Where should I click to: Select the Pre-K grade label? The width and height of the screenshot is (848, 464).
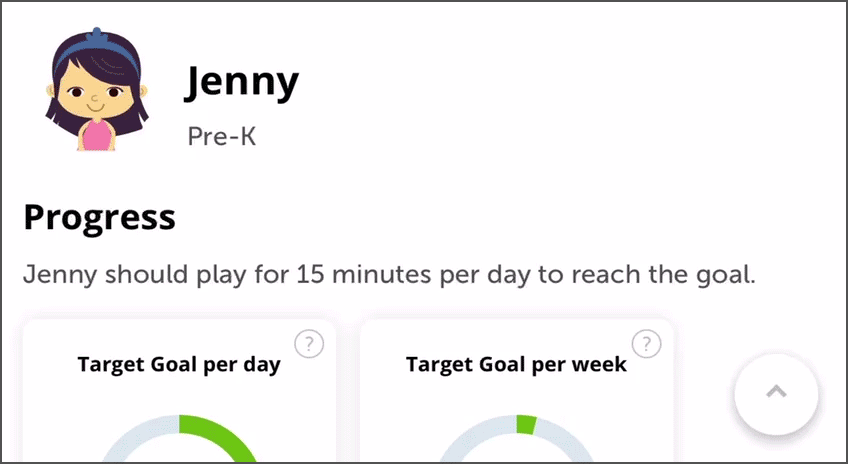tap(222, 136)
